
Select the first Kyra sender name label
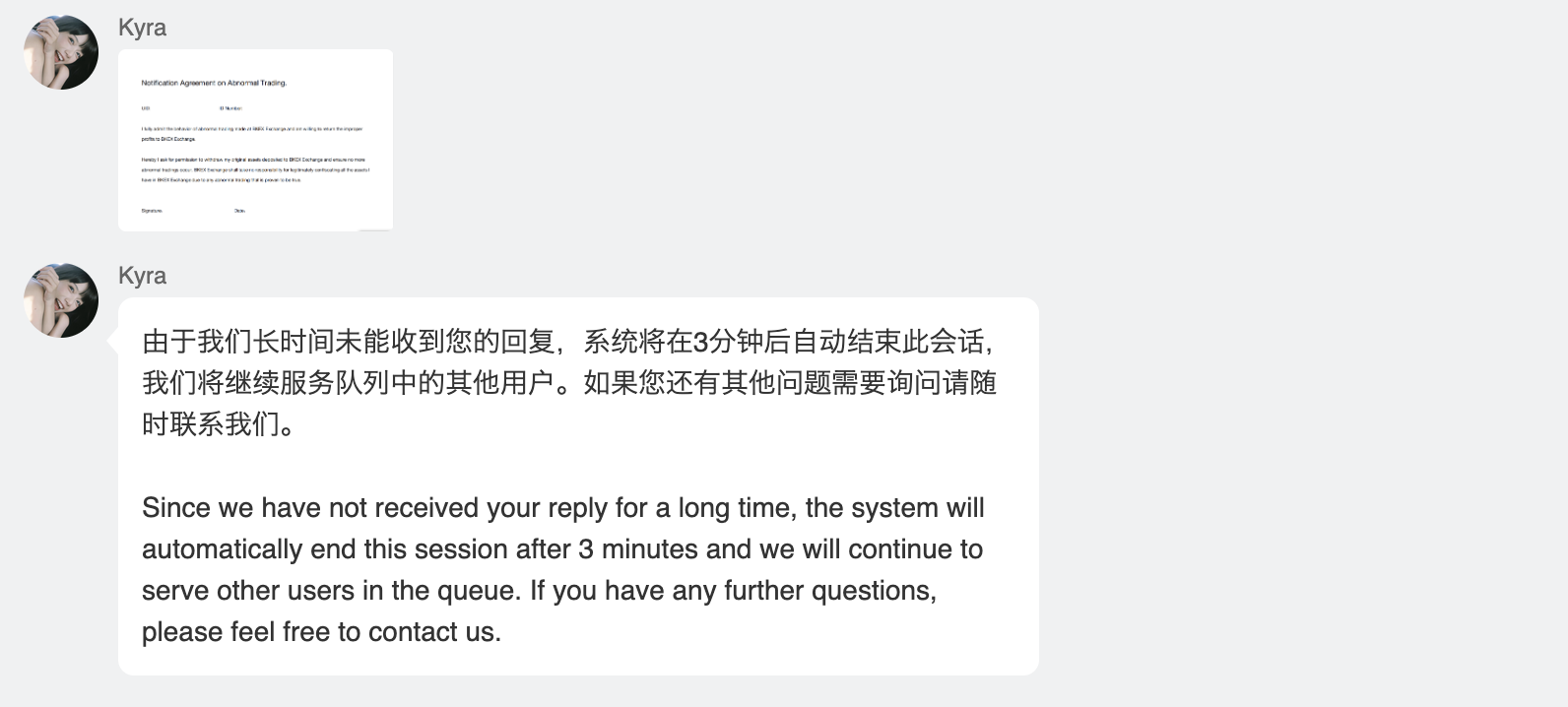[142, 28]
